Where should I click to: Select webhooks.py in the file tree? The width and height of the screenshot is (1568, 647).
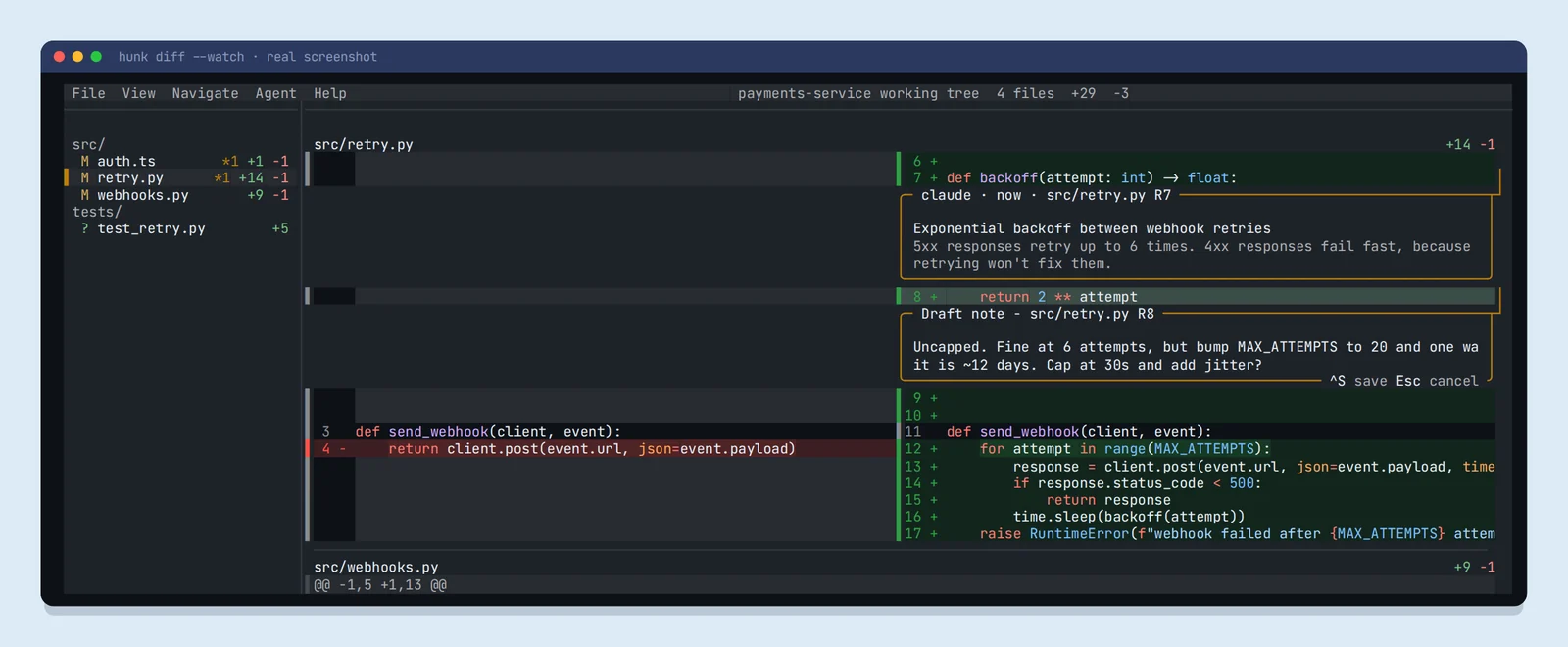pyautogui.click(x=143, y=195)
